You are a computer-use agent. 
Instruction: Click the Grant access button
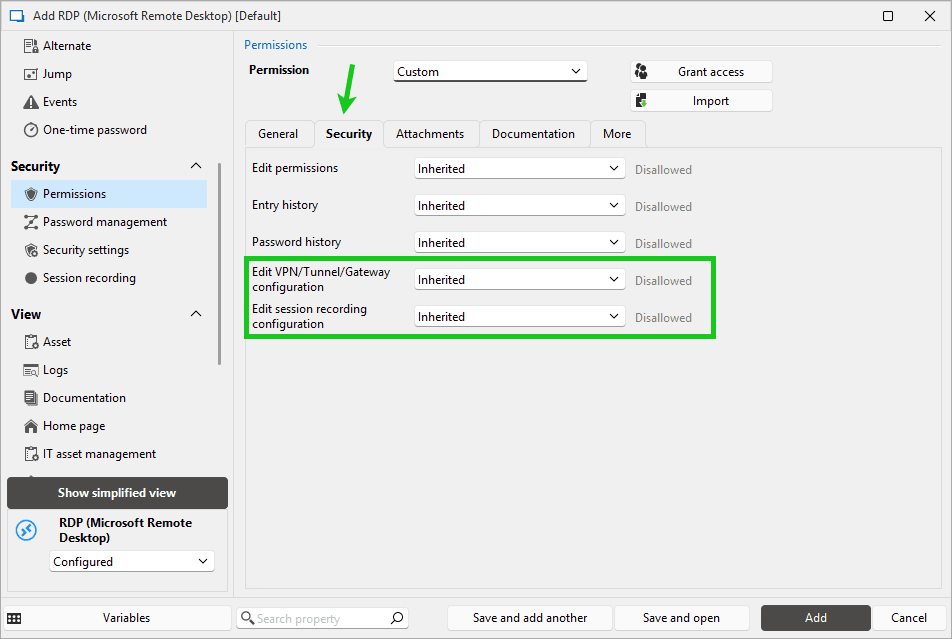click(x=702, y=71)
